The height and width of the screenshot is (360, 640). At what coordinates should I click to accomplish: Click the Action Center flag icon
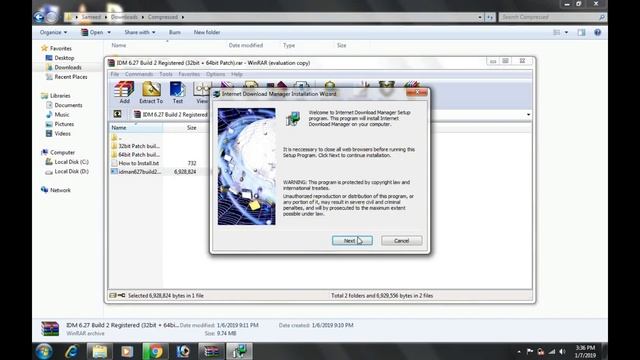point(530,351)
